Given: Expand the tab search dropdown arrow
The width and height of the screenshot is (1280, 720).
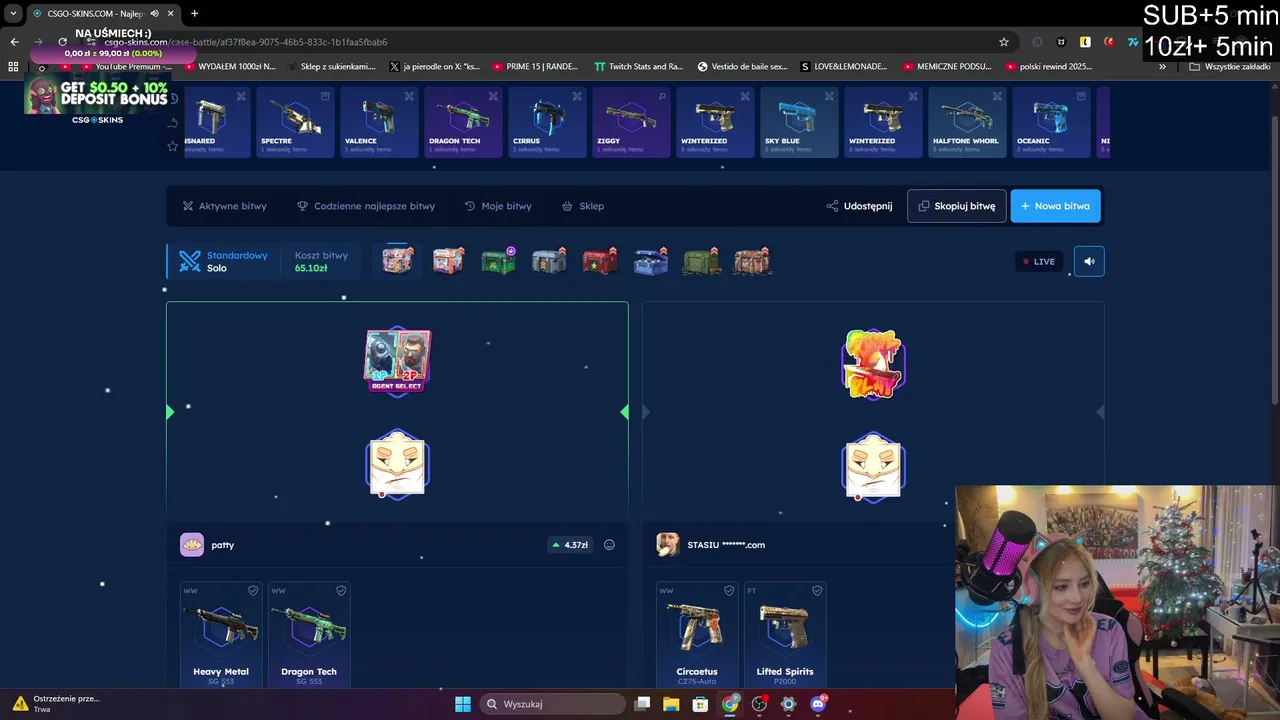Looking at the screenshot, I should [x=13, y=13].
